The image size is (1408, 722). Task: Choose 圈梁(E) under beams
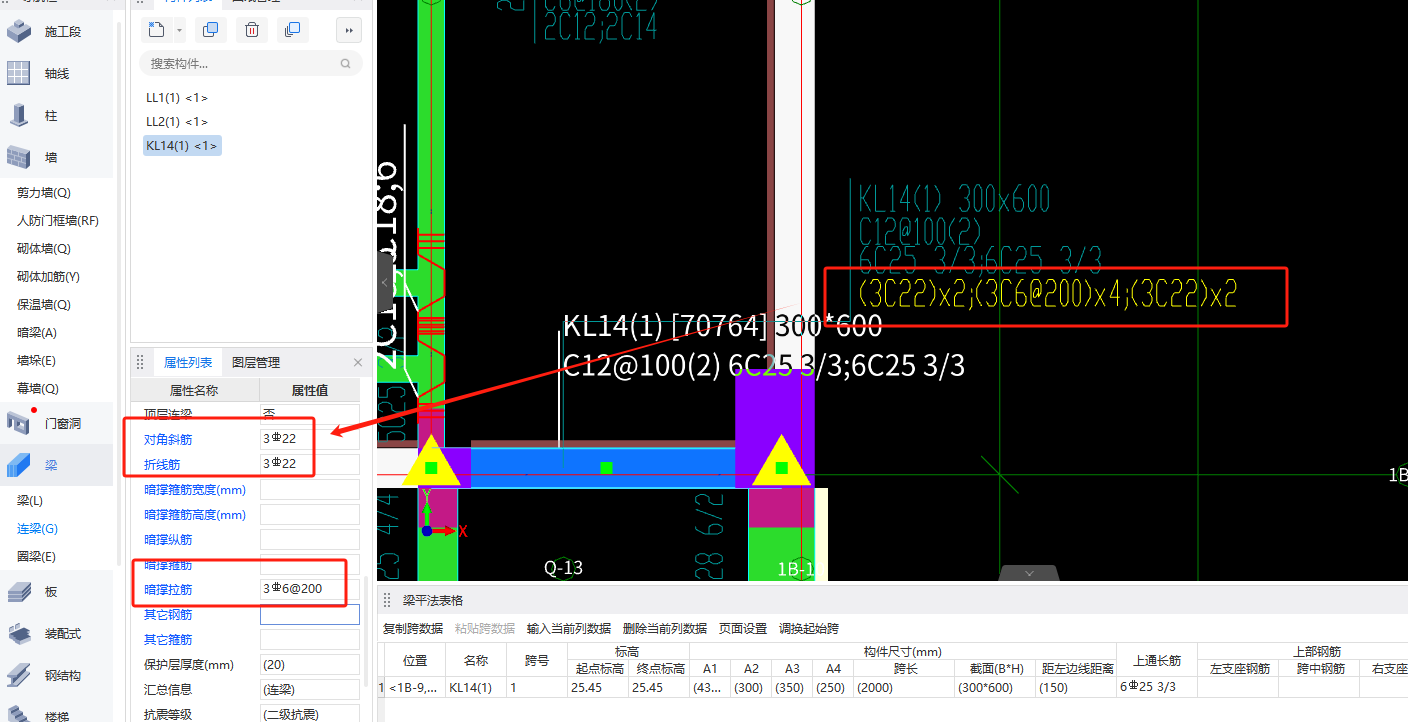click(36, 557)
